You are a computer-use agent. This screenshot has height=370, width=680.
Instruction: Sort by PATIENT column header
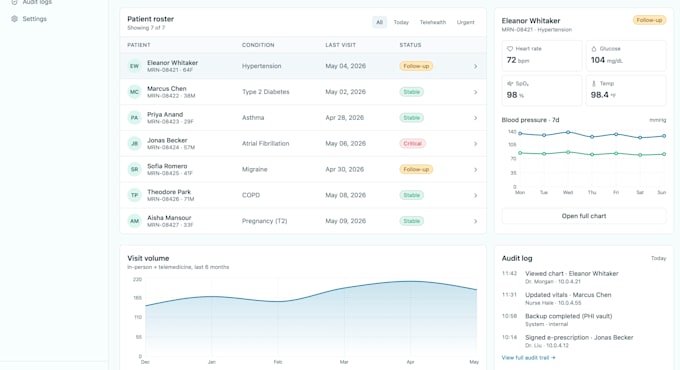coord(139,45)
